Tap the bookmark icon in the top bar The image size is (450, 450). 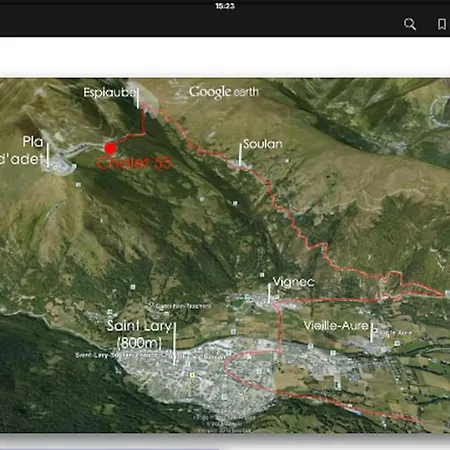tap(442, 24)
